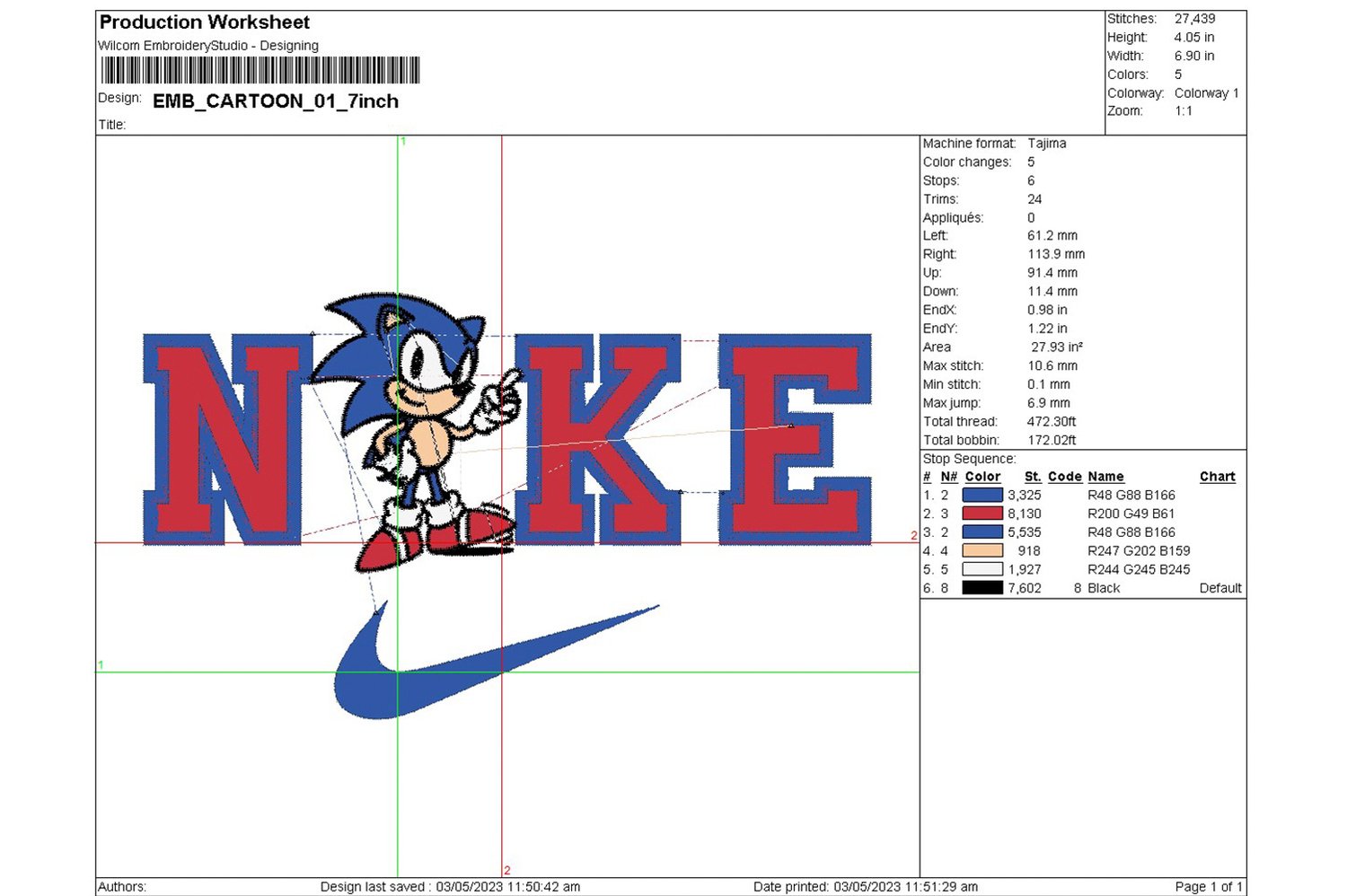Click the "Appliqués:" label
The width and height of the screenshot is (1347, 896).
click(x=954, y=218)
